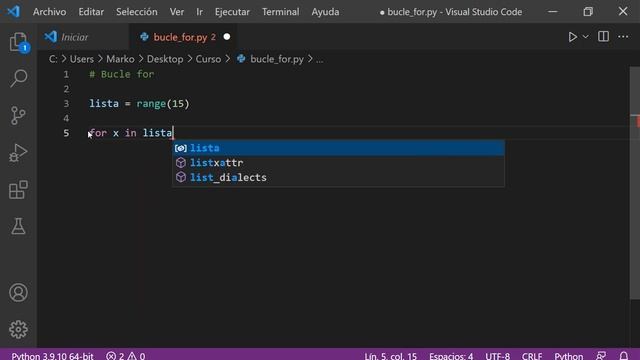Click line number 5 in gutter
This screenshot has width=640, height=360.
66,133
